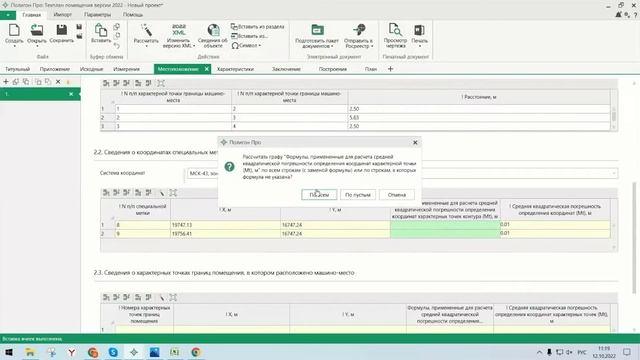Click the question mark help icon in the title area
The width and height of the screenshot is (640, 360).
click(635, 15)
